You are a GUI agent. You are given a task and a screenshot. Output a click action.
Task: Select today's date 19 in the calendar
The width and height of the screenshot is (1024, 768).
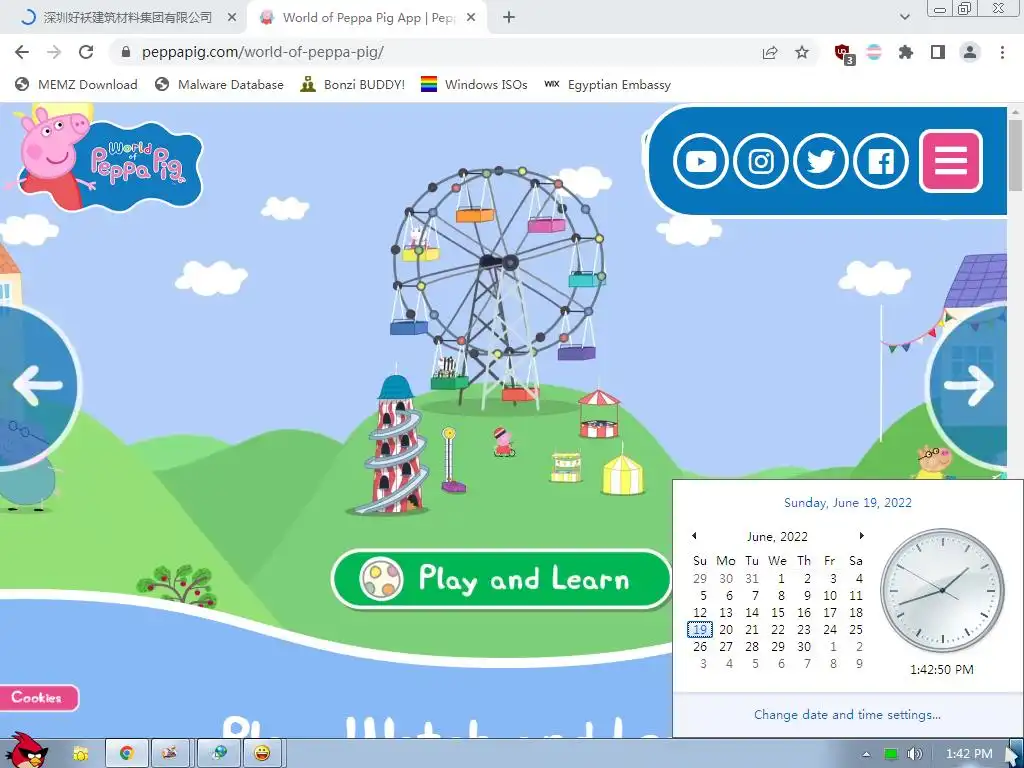point(699,630)
